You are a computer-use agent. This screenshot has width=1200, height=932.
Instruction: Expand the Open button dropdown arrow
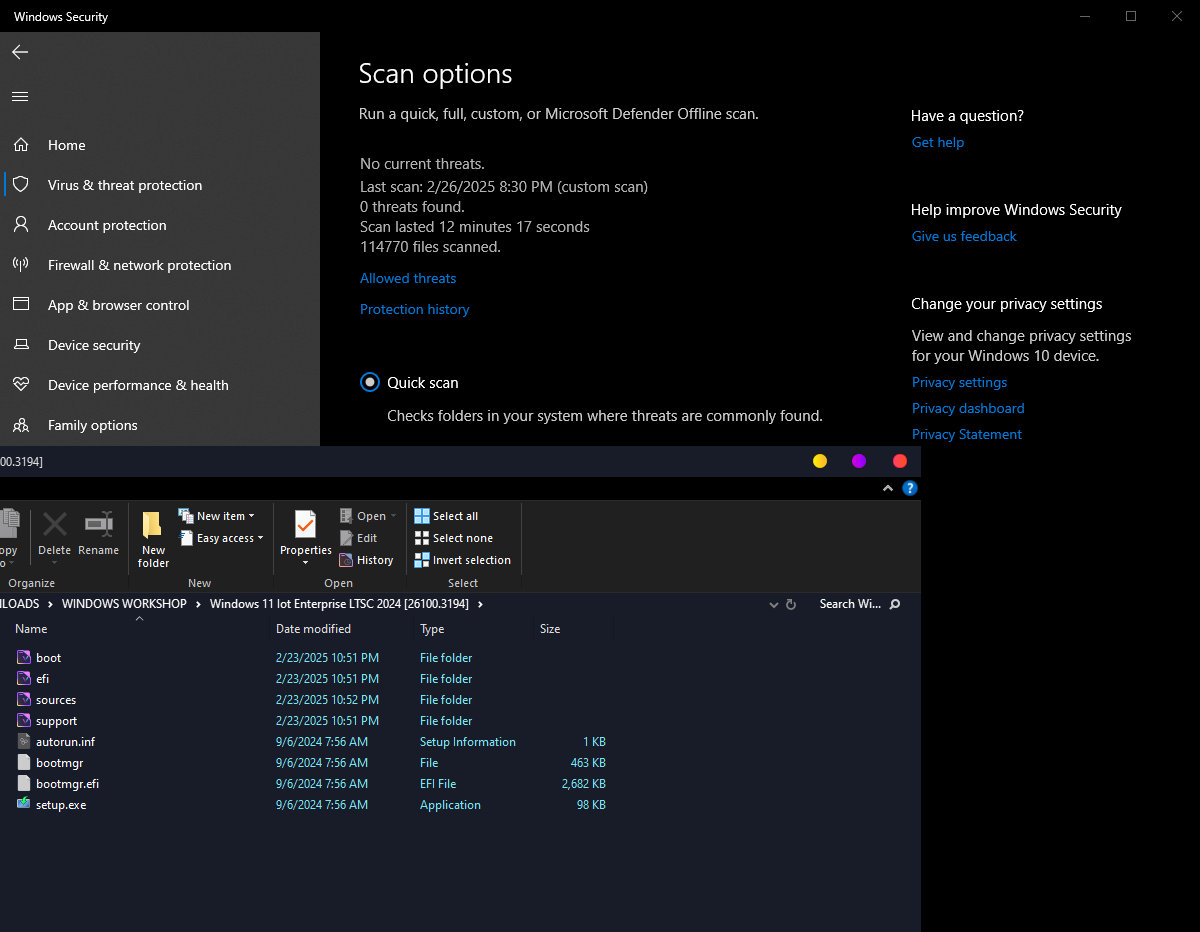pyautogui.click(x=393, y=516)
